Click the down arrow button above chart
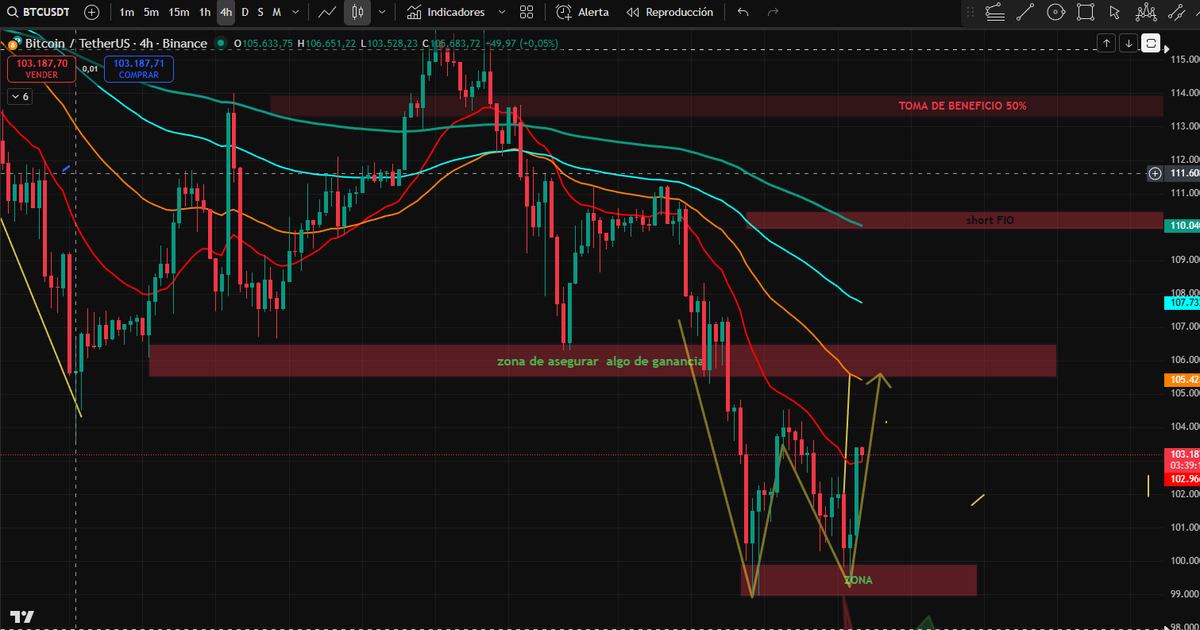The width and height of the screenshot is (1200, 630). point(1128,43)
